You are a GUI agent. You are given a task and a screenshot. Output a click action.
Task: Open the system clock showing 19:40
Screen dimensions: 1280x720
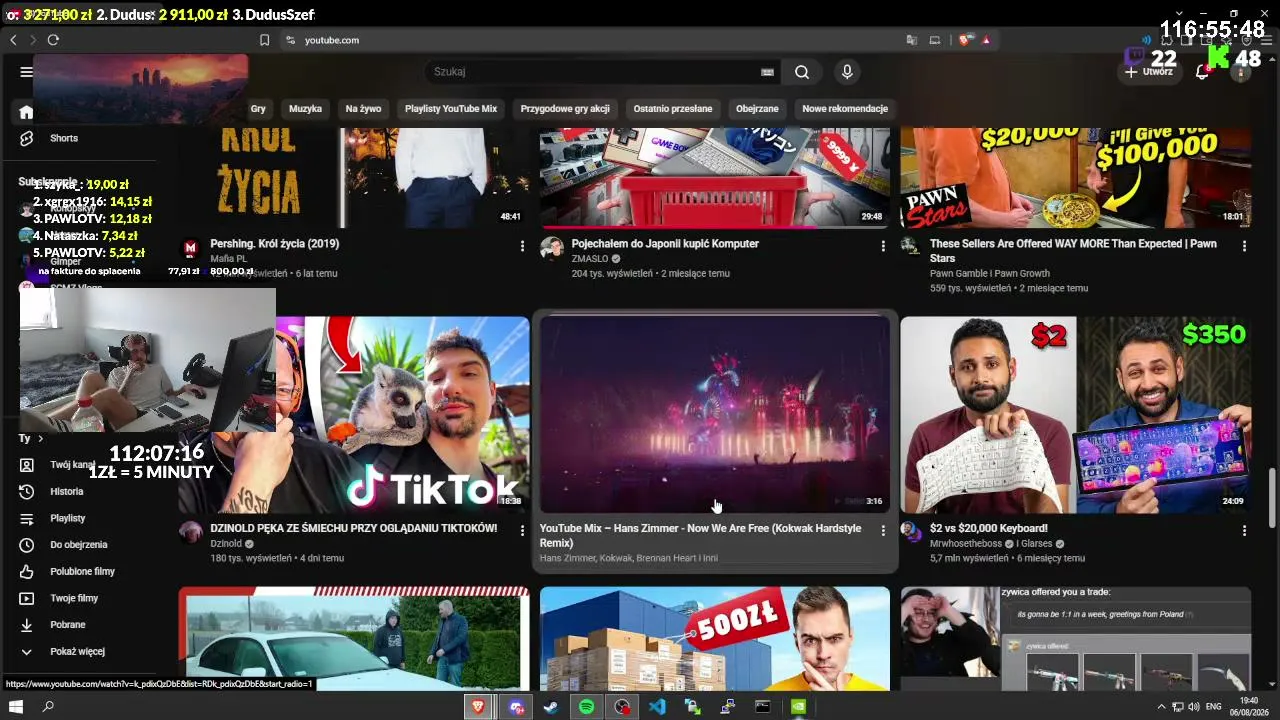(1249, 707)
